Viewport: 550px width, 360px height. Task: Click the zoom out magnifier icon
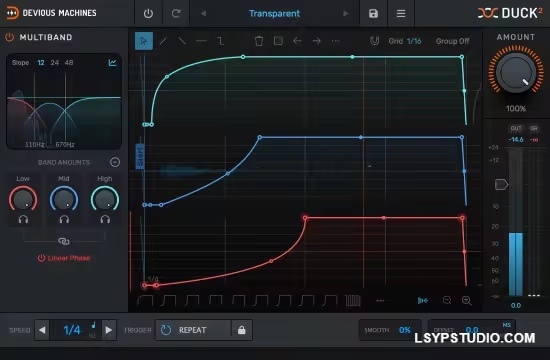(447, 300)
